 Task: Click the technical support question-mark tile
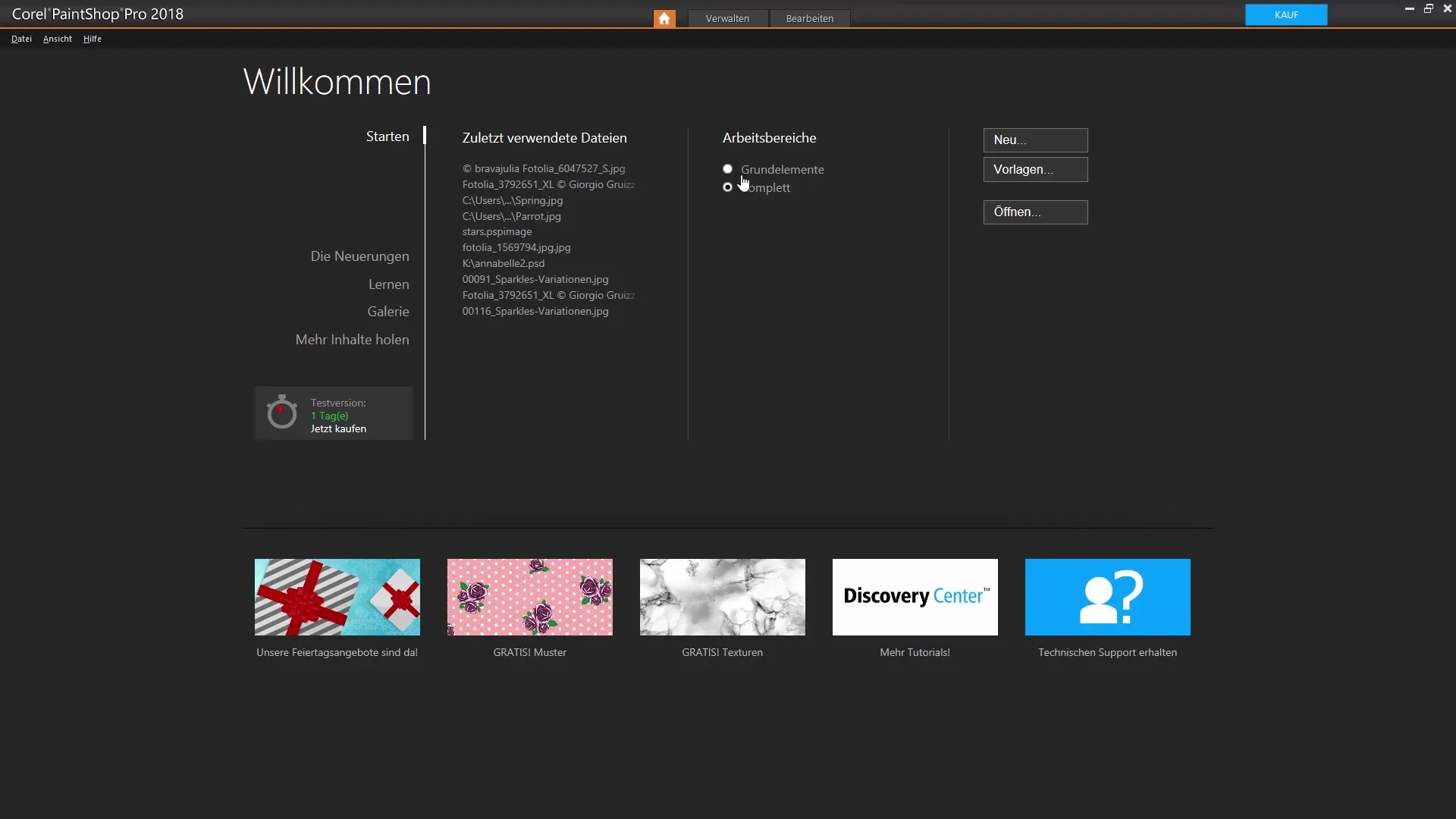(1108, 597)
